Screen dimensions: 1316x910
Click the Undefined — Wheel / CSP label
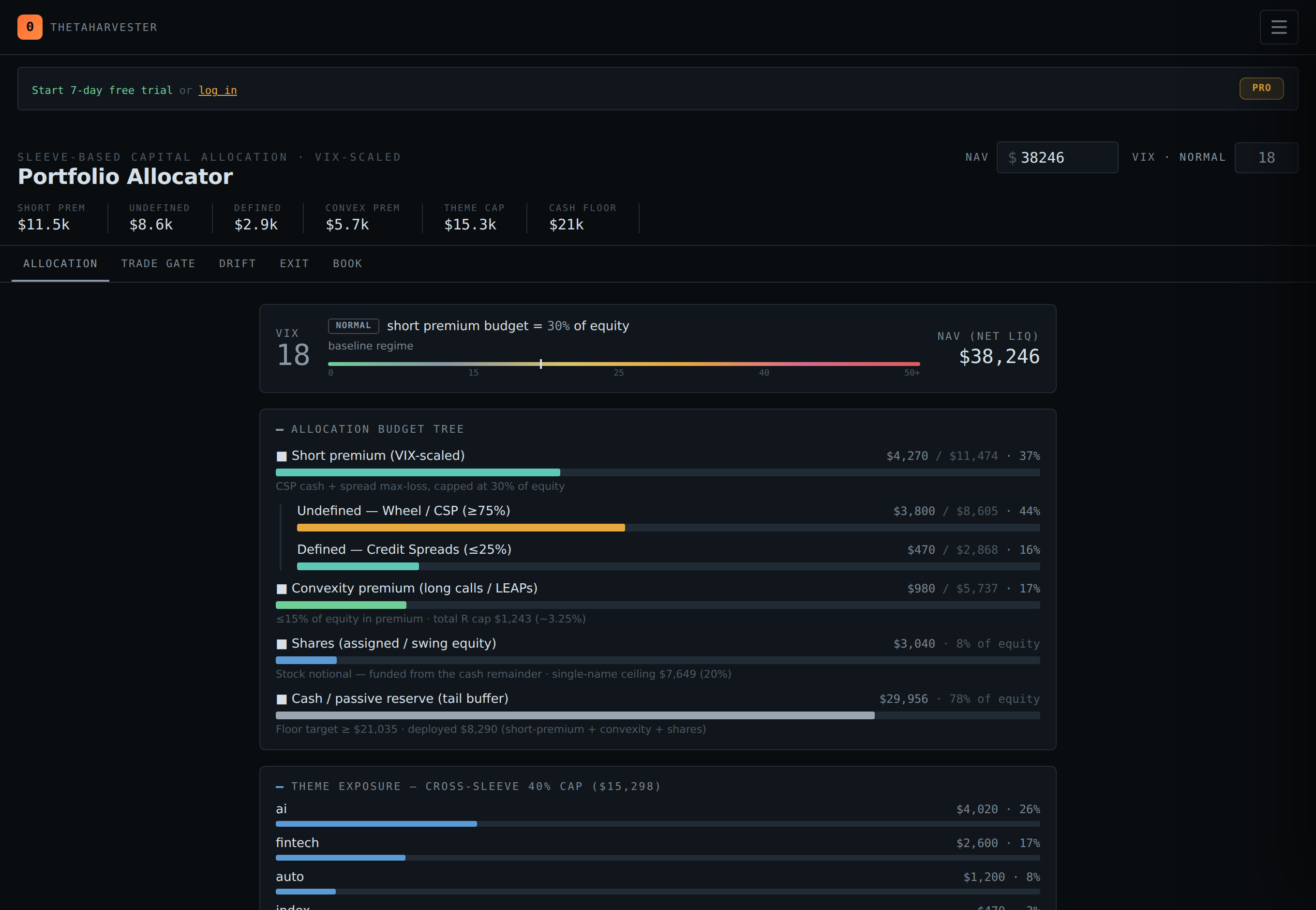tap(404, 511)
